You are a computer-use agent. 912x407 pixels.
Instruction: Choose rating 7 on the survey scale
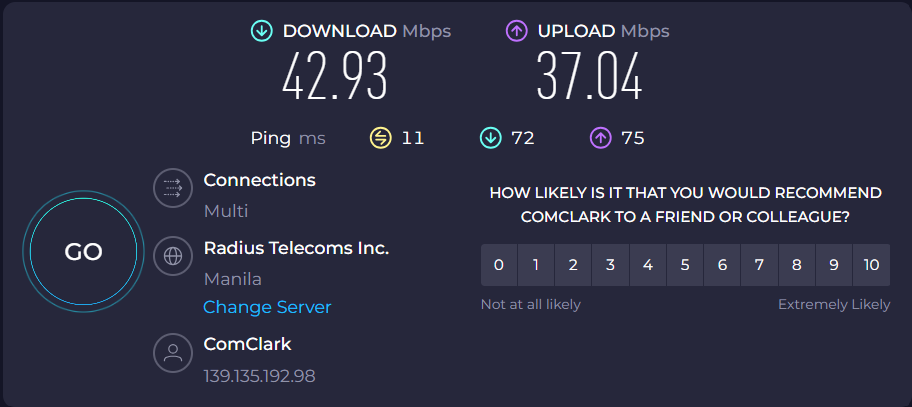point(759,265)
